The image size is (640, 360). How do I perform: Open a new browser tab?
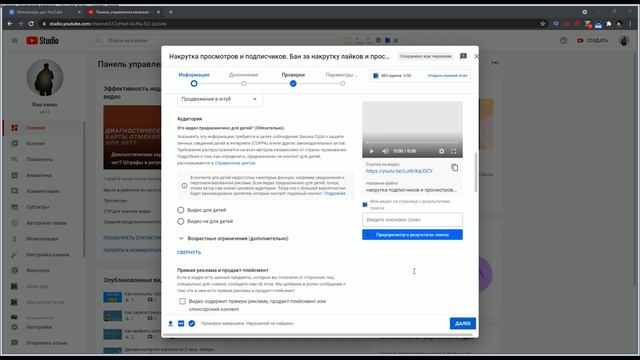171,12
